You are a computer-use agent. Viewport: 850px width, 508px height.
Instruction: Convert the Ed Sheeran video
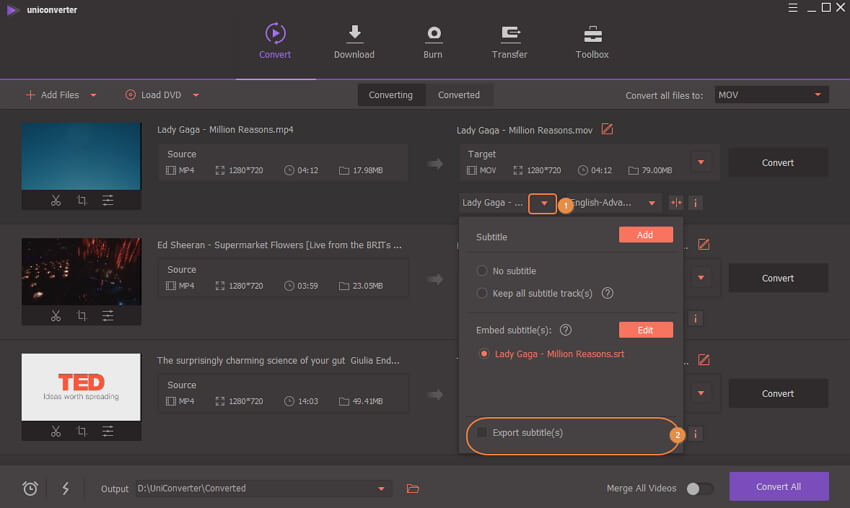point(778,278)
